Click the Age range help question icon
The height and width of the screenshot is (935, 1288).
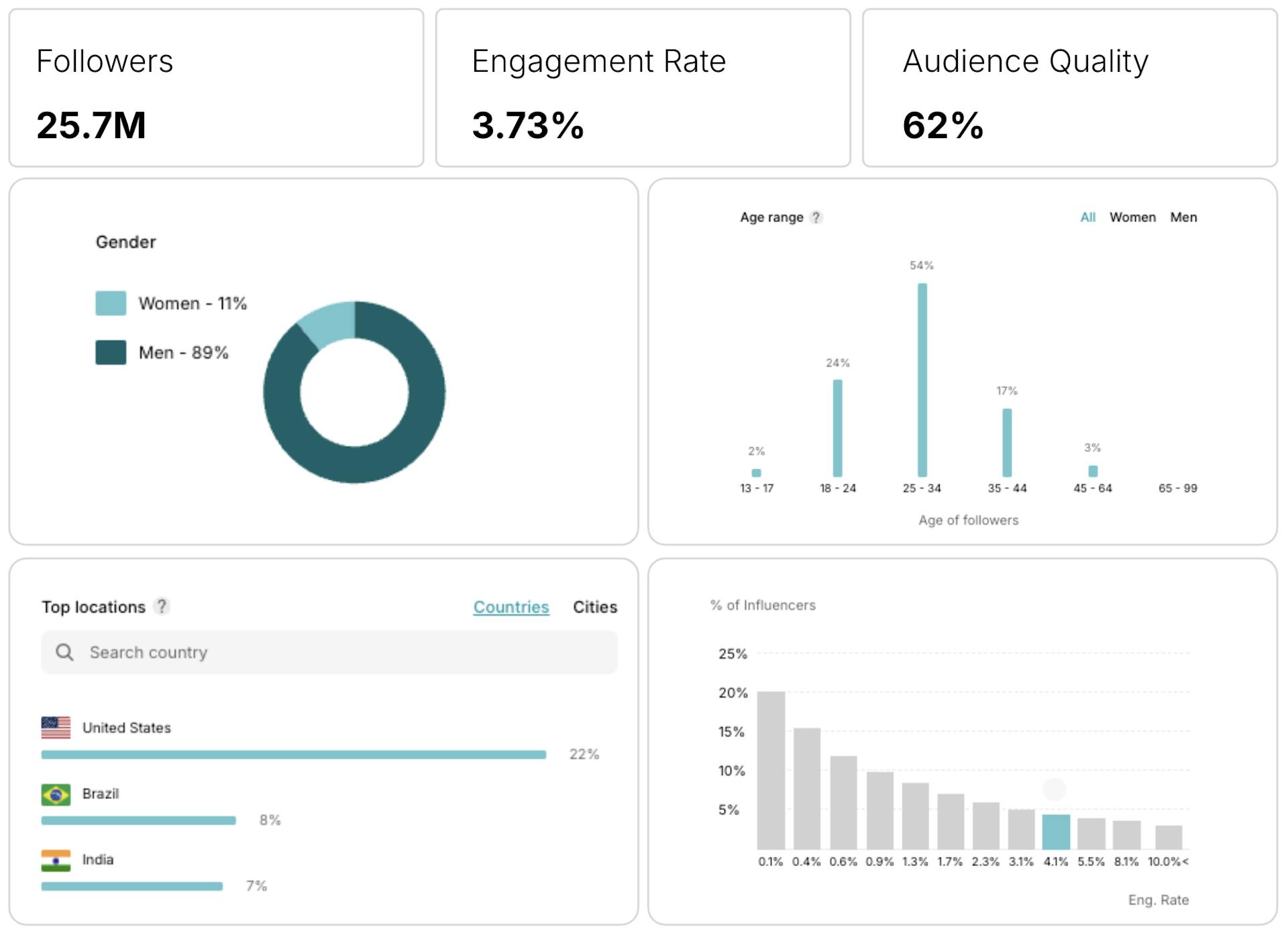[816, 217]
